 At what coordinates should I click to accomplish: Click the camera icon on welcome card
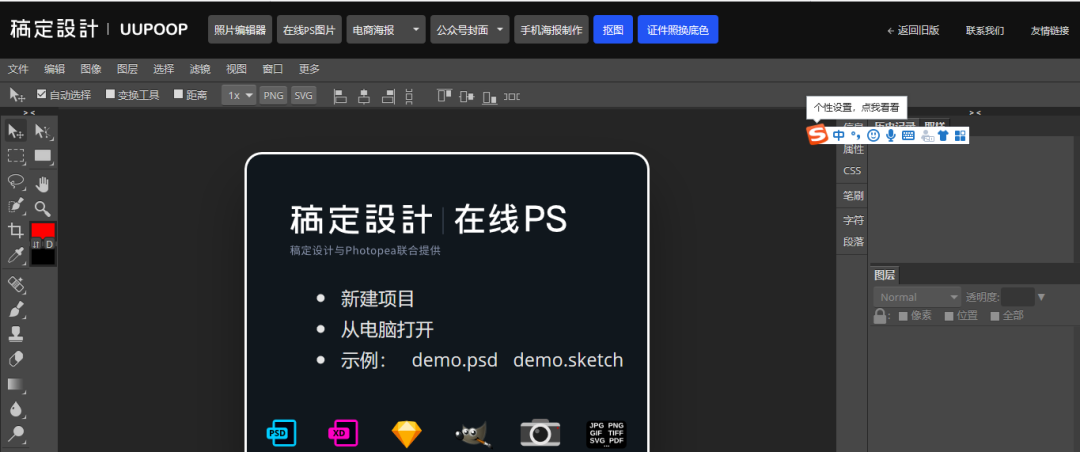pos(540,433)
